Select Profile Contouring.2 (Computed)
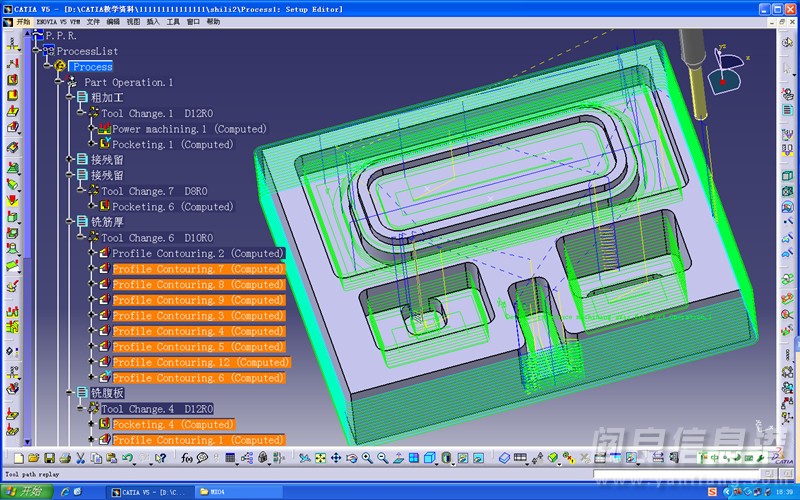The width and height of the screenshot is (800, 500). tap(198, 253)
